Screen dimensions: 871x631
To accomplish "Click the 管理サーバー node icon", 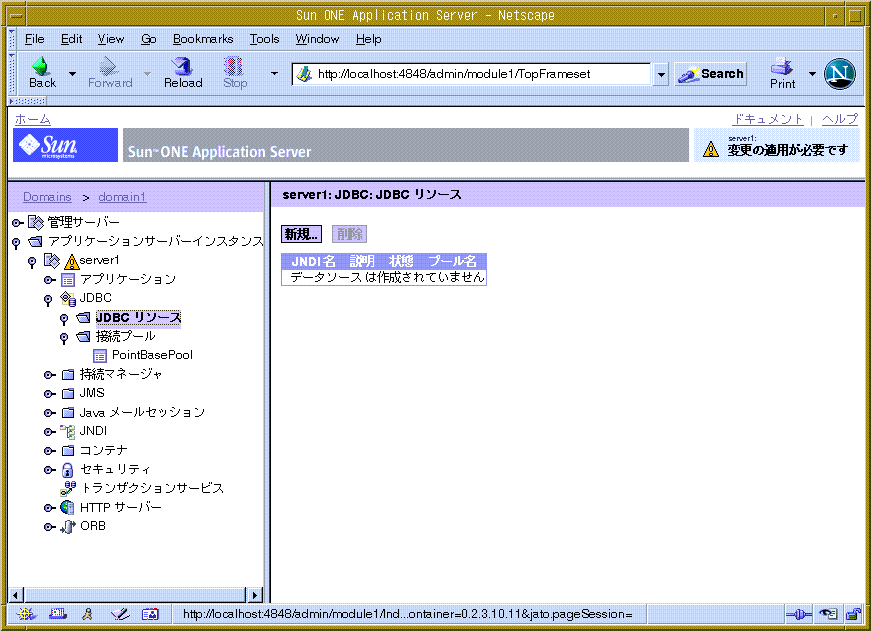I will [x=36, y=223].
